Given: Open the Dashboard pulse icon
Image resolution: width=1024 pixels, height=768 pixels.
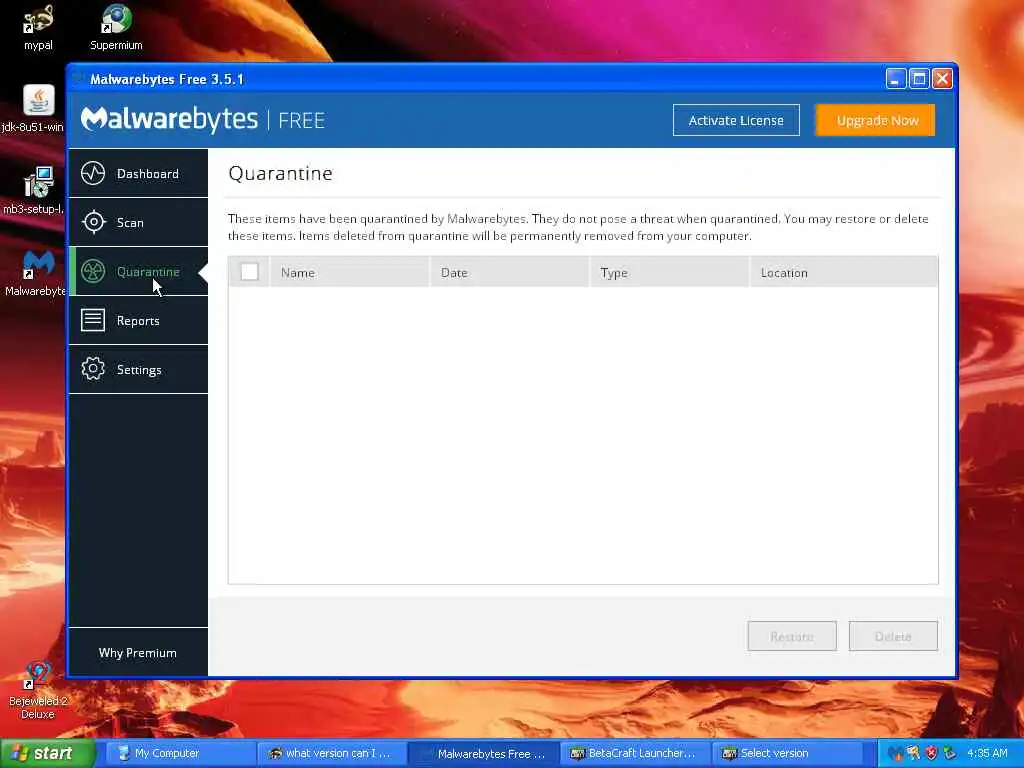Looking at the screenshot, I should point(93,174).
